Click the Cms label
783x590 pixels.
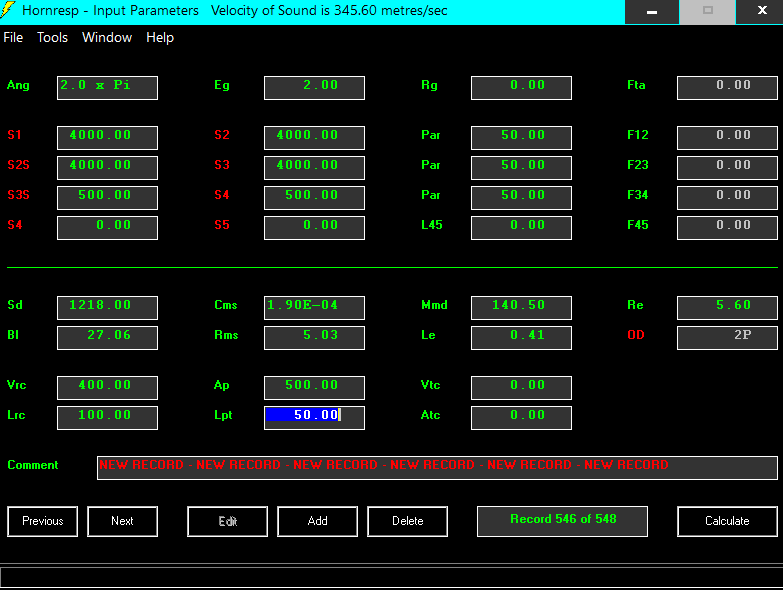(226, 305)
